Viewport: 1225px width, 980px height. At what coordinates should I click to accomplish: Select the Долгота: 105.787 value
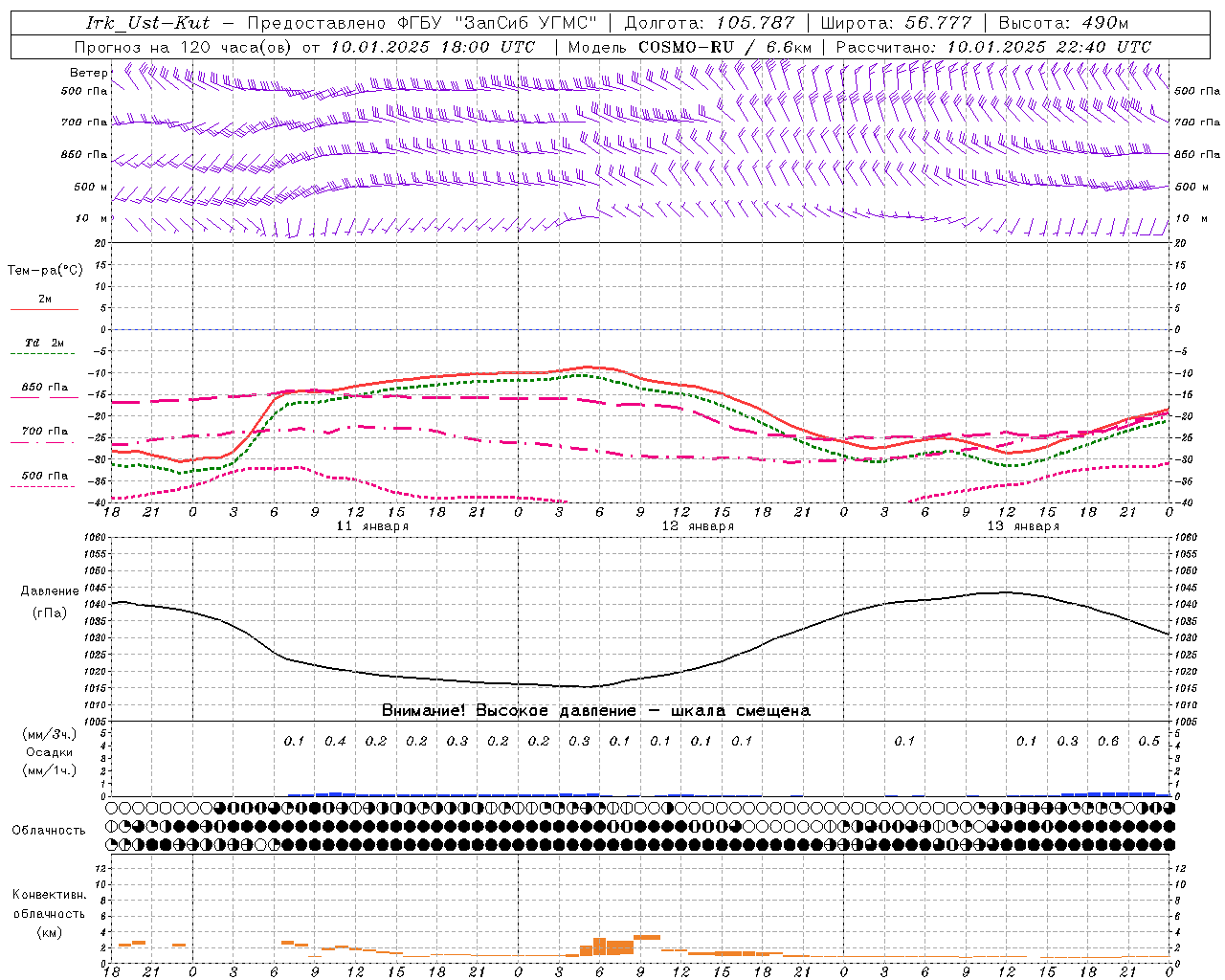(x=709, y=23)
